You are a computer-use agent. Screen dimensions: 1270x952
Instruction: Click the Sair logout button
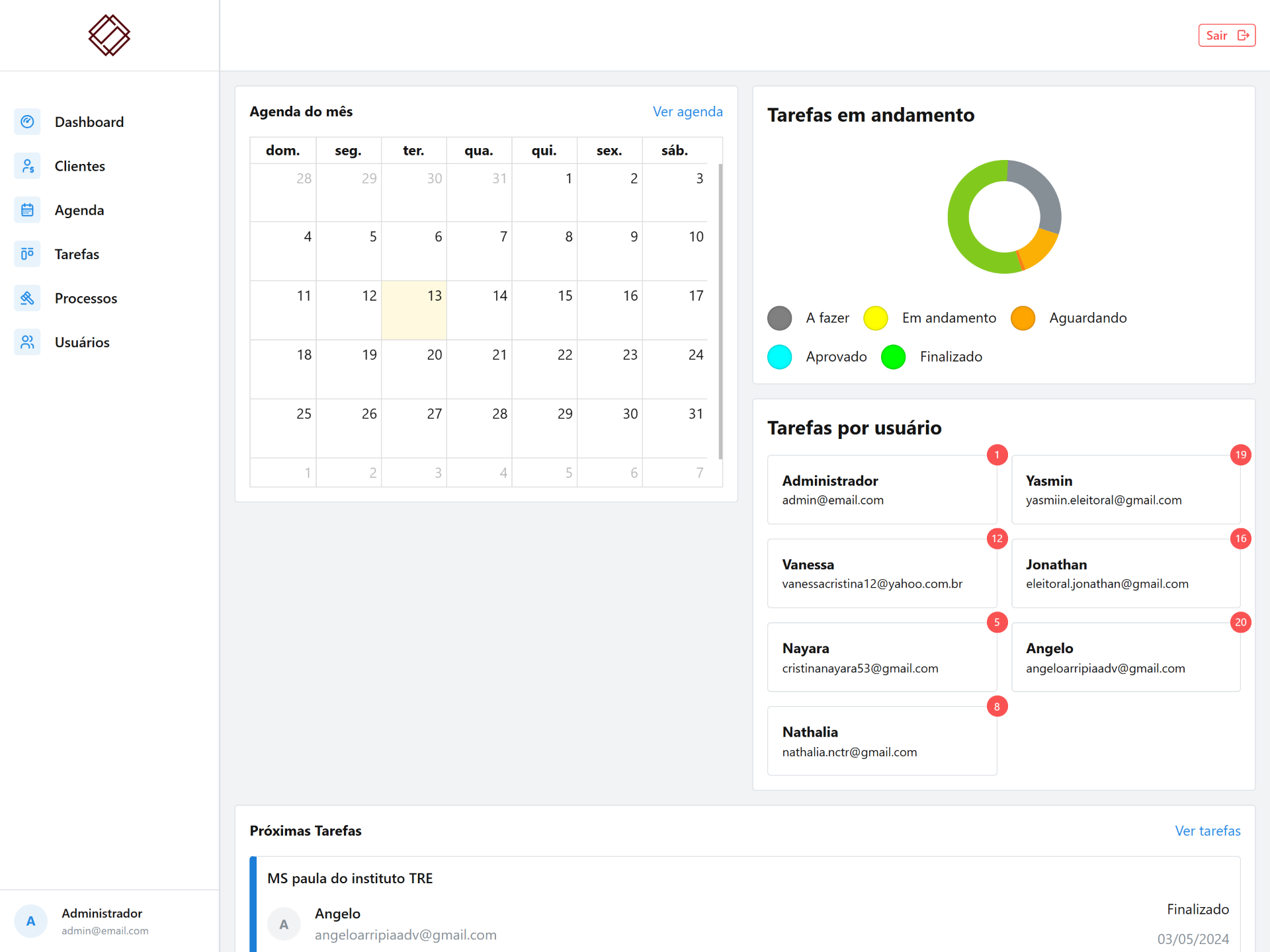pos(1226,36)
